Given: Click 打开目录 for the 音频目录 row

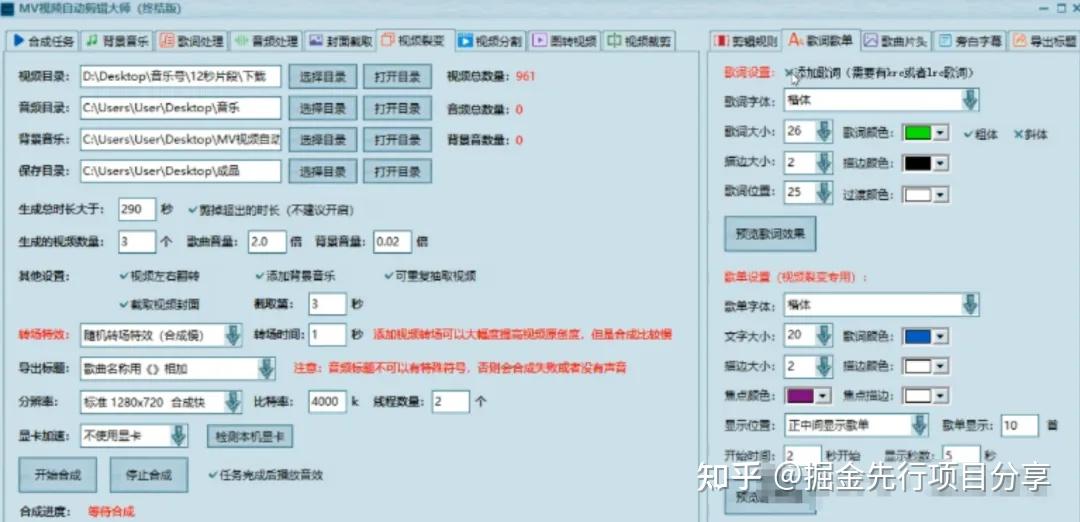Looking at the screenshot, I should [397, 109].
